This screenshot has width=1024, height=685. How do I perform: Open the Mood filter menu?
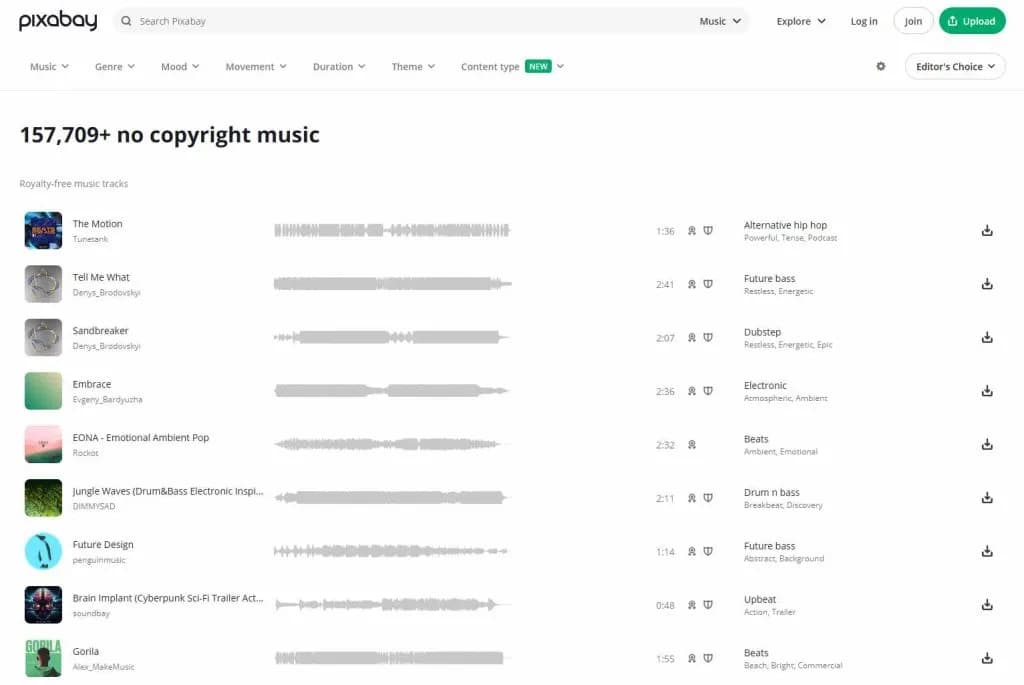tap(178, 66)
